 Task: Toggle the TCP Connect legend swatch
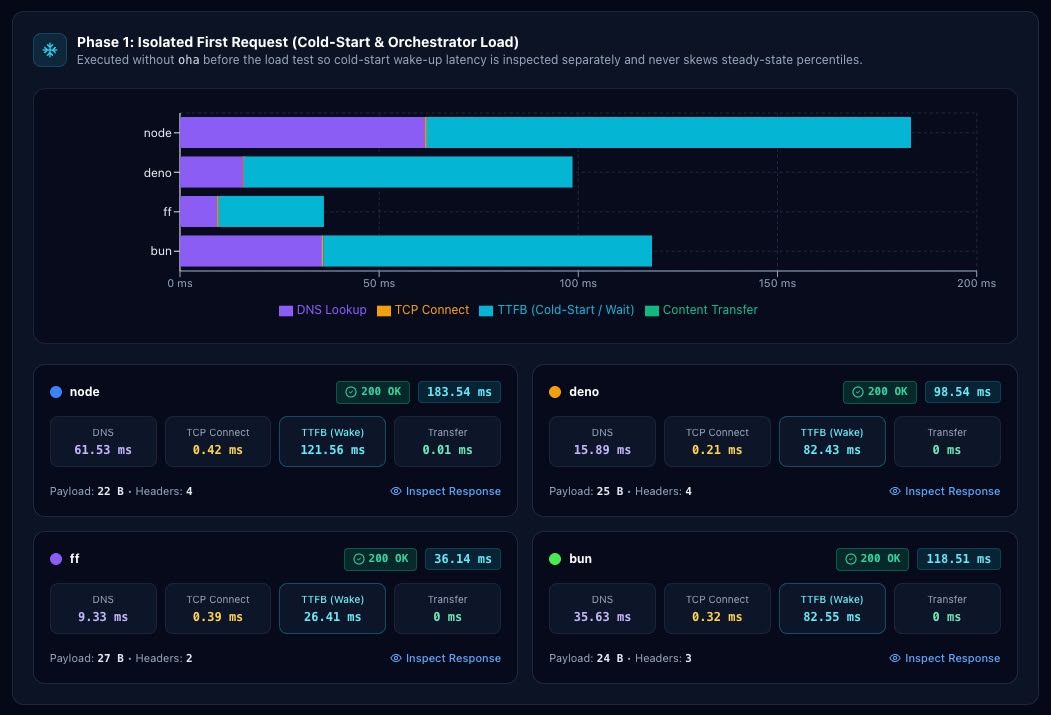click(x=384, y=311)
